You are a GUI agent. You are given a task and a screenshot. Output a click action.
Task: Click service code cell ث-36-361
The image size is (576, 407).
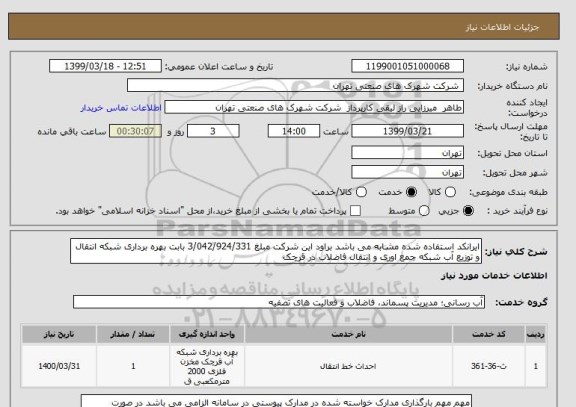pyautogui.click(x=489, y=366)
